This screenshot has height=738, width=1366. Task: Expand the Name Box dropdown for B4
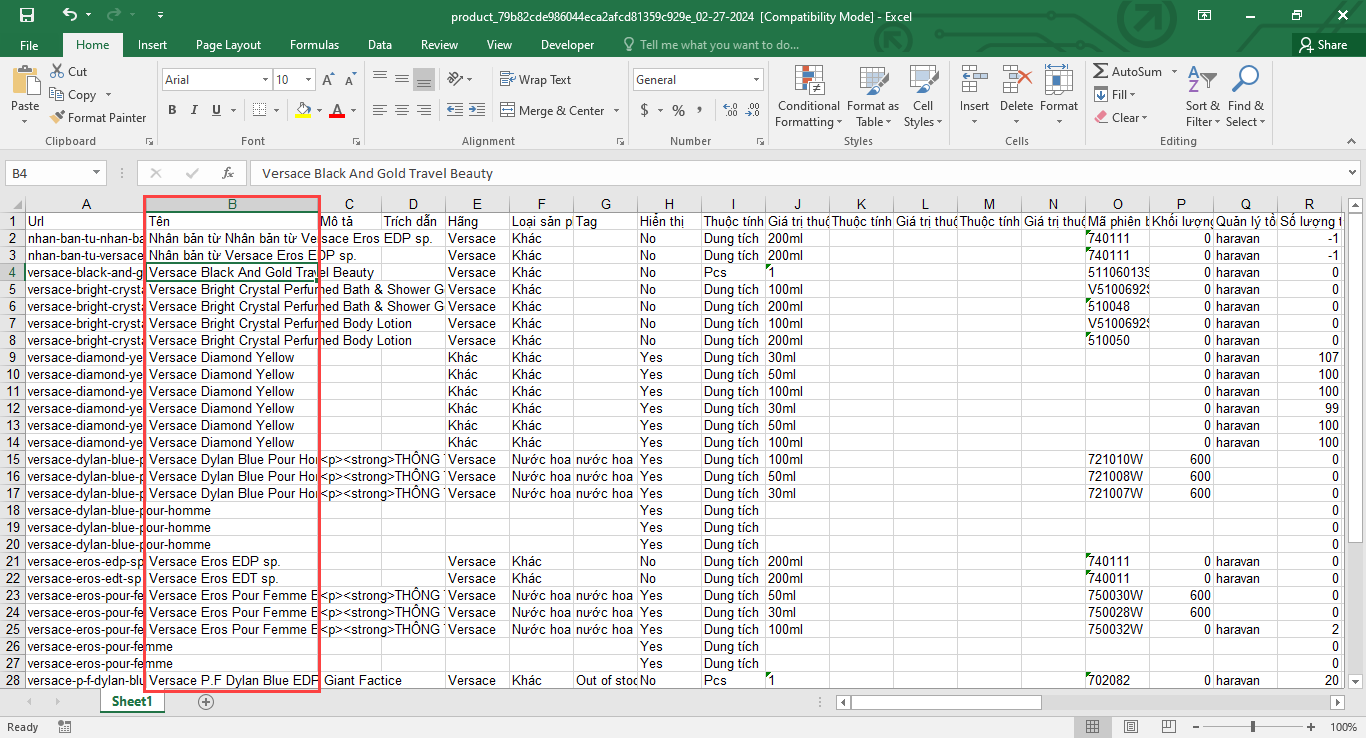[96, 173]
